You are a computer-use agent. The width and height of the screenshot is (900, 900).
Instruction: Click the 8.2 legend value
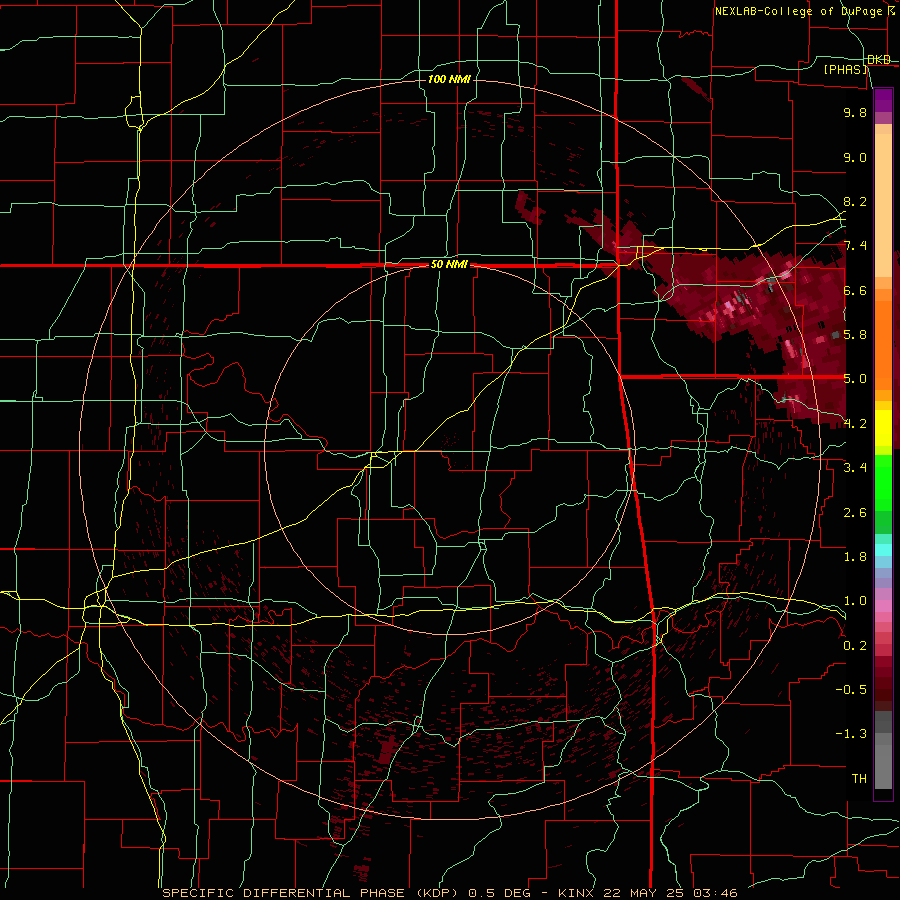click(x=855, y=201)
